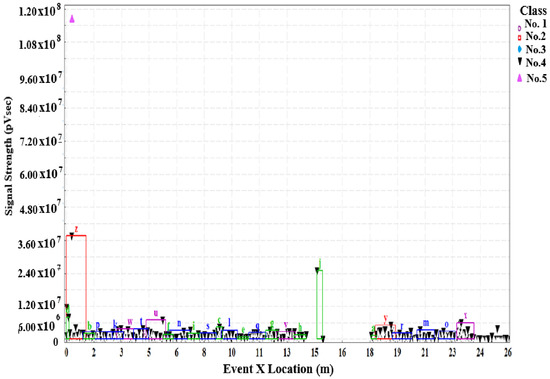
Task: Click the black triangle atop green cluster j
Action: [317, 271]
